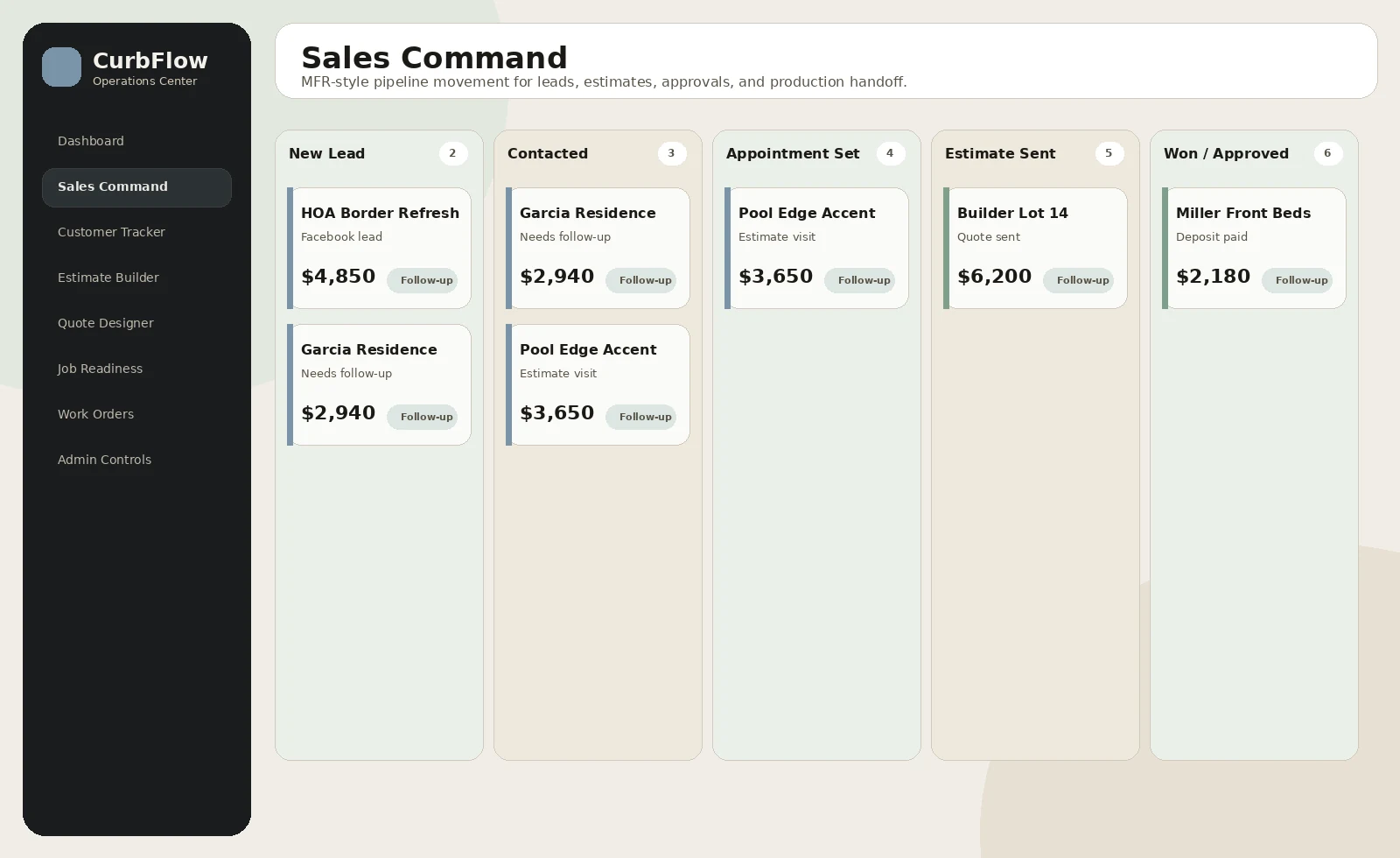
Task: Click the New Lead column header
Action: [x=327, y=153]
